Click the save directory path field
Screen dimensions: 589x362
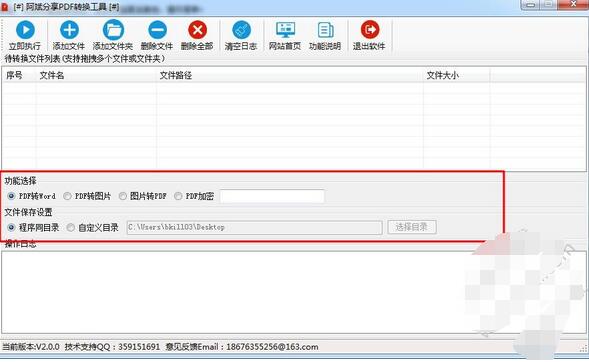tap(254, 227)
